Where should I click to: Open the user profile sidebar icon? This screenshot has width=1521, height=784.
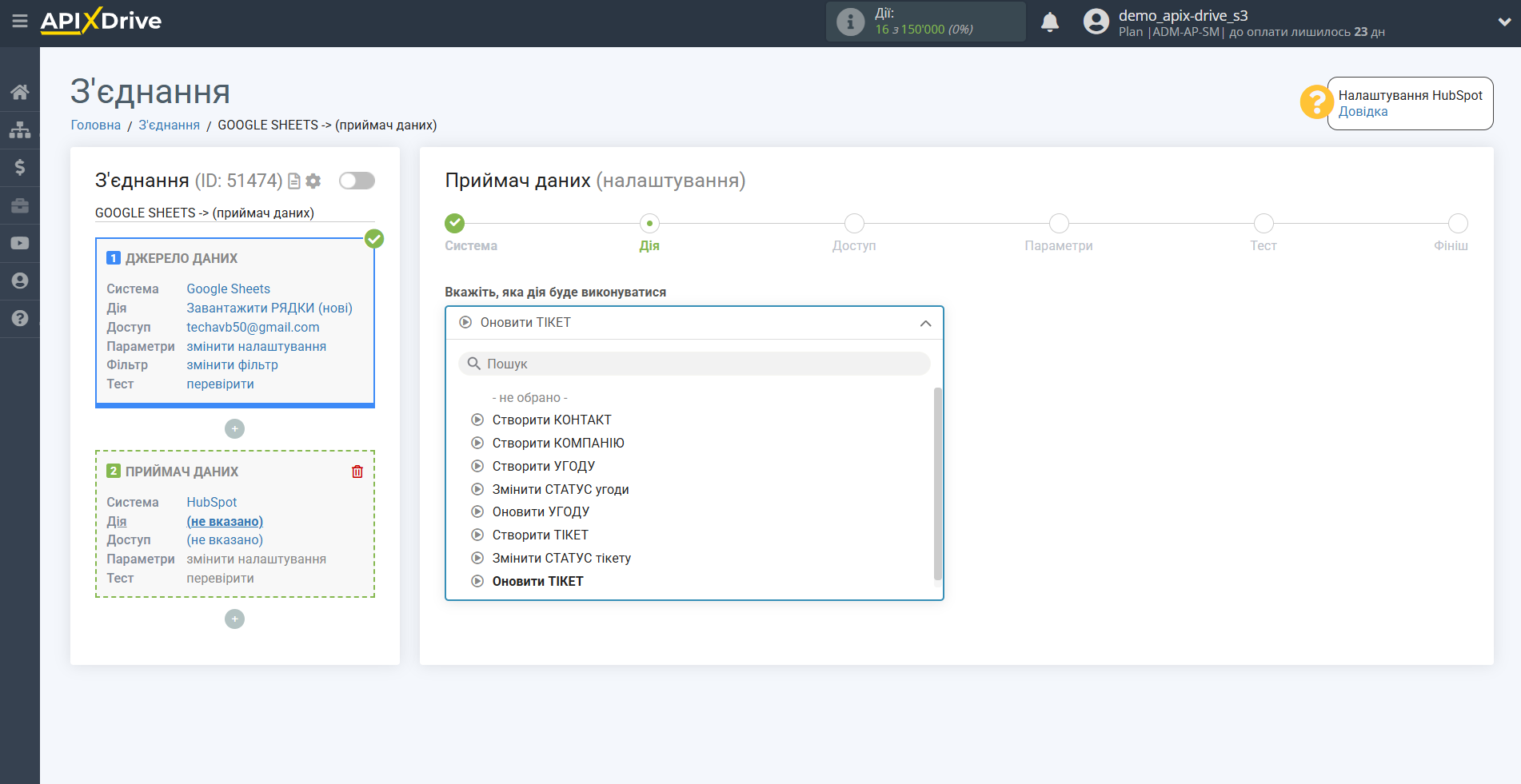tap(20, 281)
